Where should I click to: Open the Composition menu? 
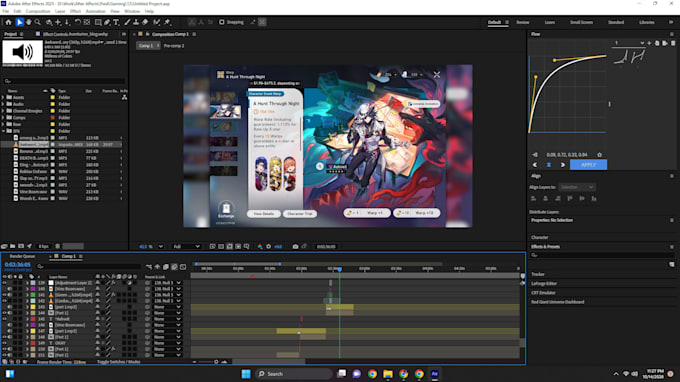(38, 11)
